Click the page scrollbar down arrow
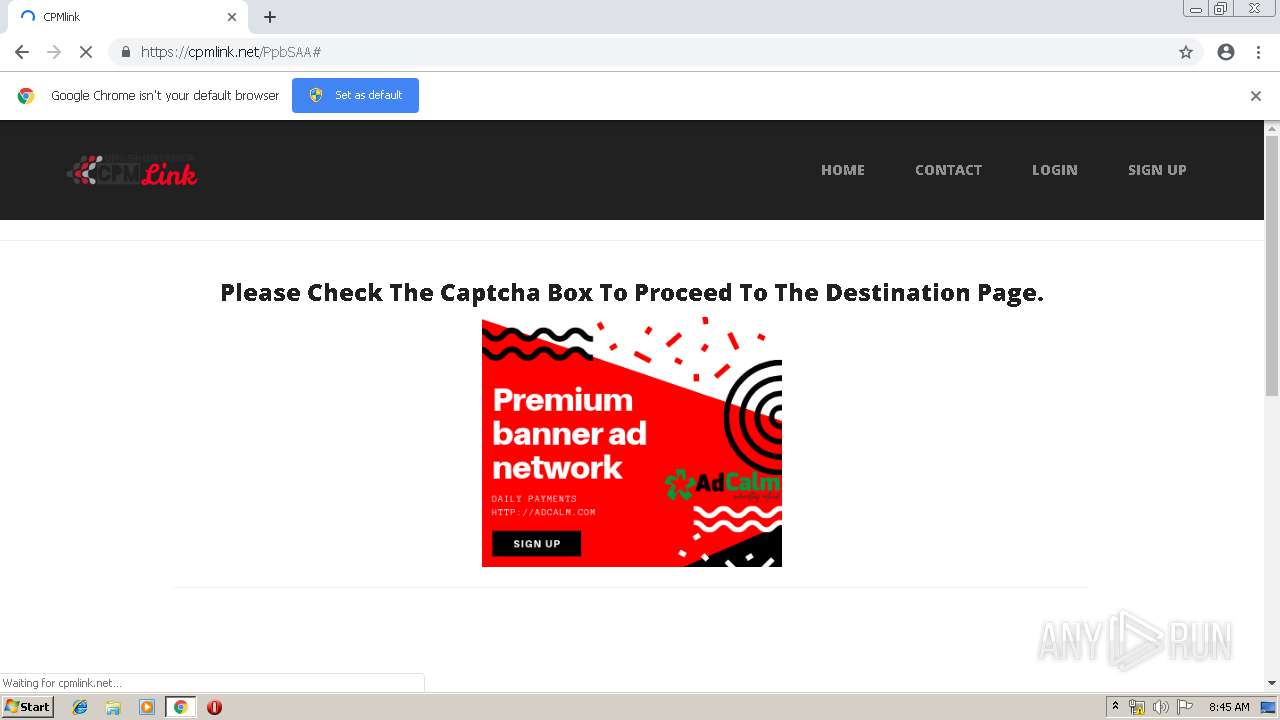The width and height of the screenshot is (1280, 720). pos(1272,683)
